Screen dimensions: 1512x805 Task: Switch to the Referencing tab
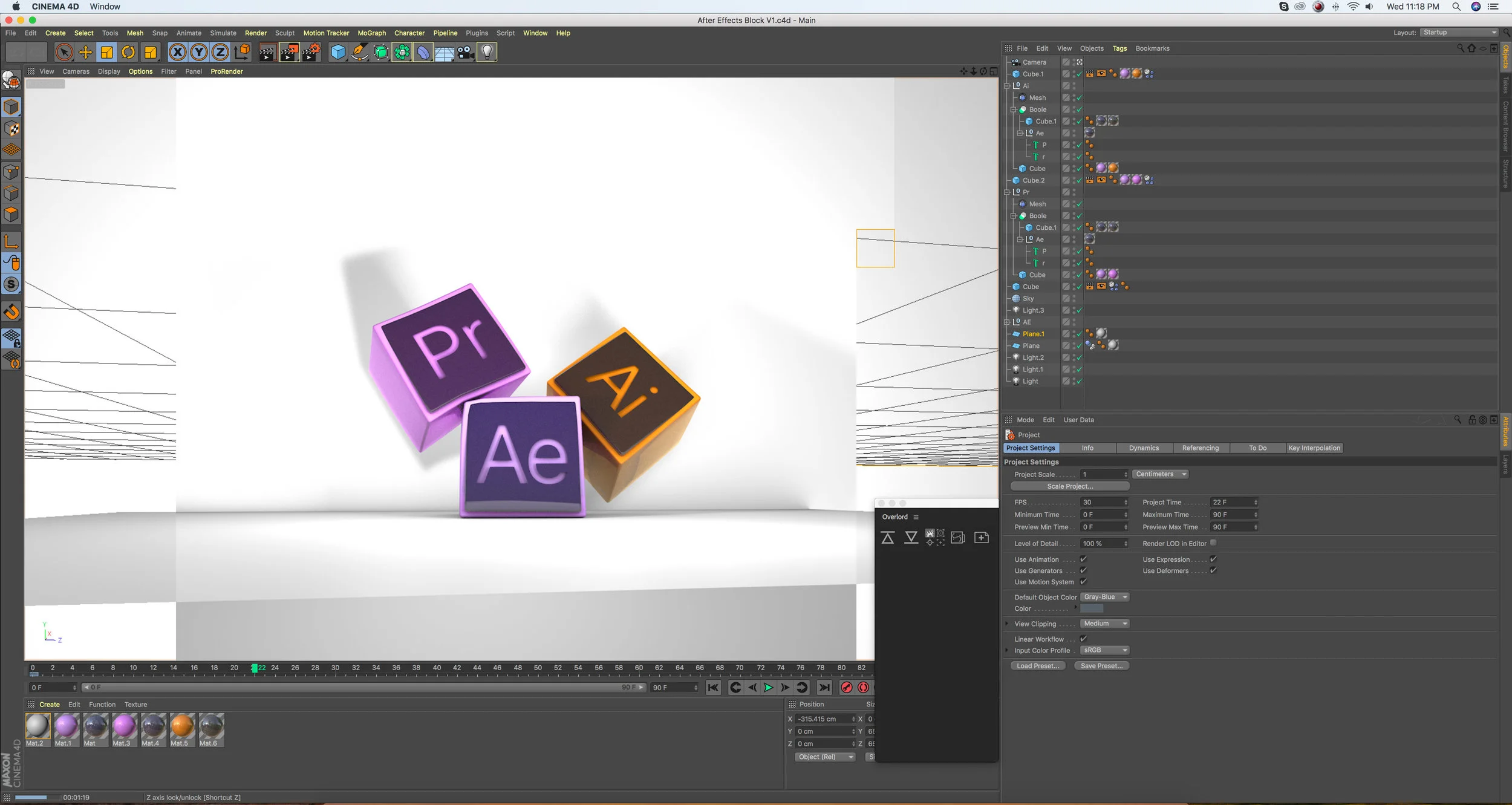[x=1201, y=448]
